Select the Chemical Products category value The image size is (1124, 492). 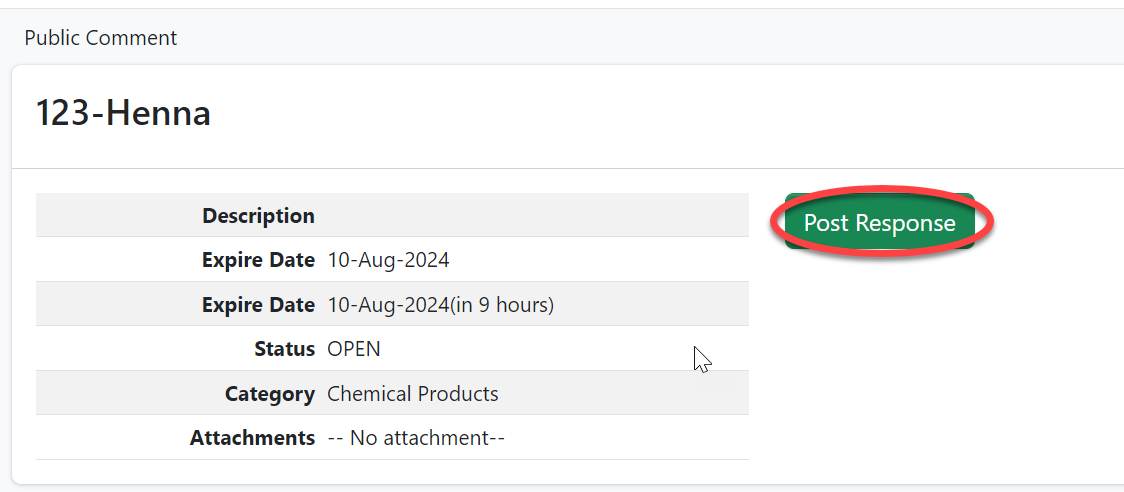tap(413, 394)
